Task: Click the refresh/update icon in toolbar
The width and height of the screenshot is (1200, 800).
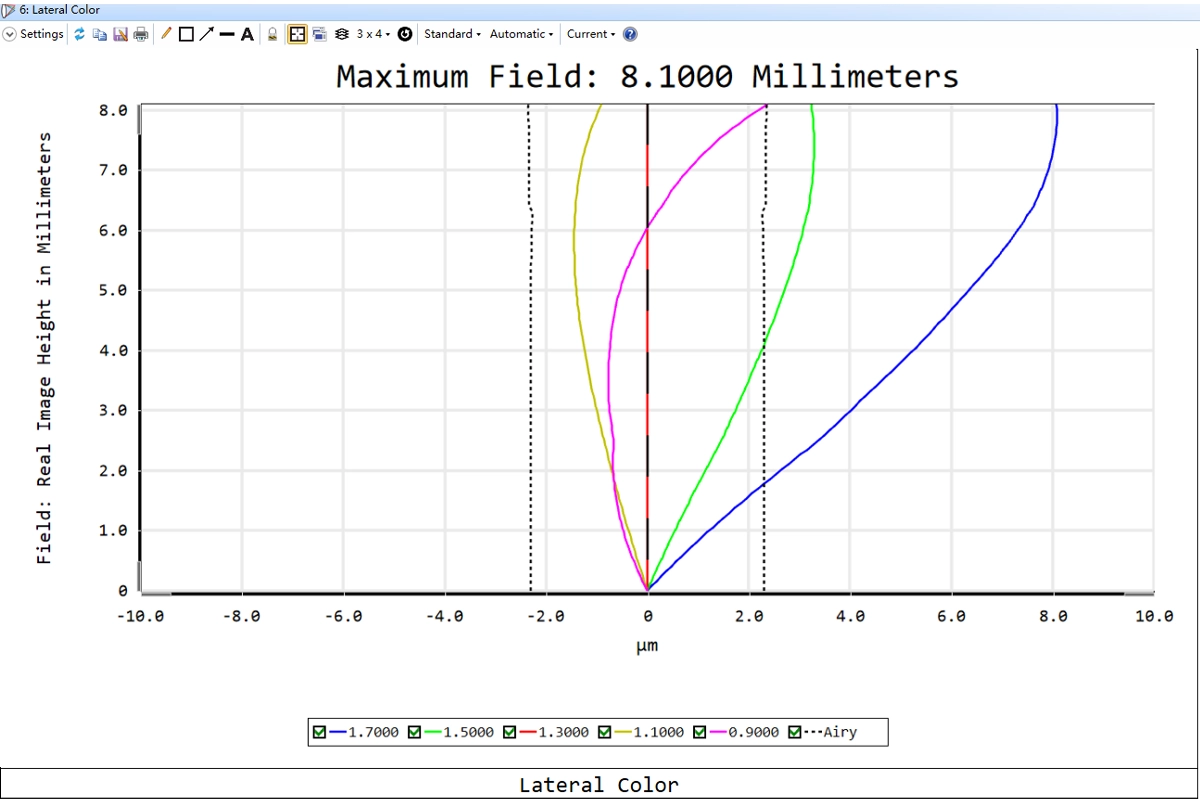Action: [x=80, y=34]
